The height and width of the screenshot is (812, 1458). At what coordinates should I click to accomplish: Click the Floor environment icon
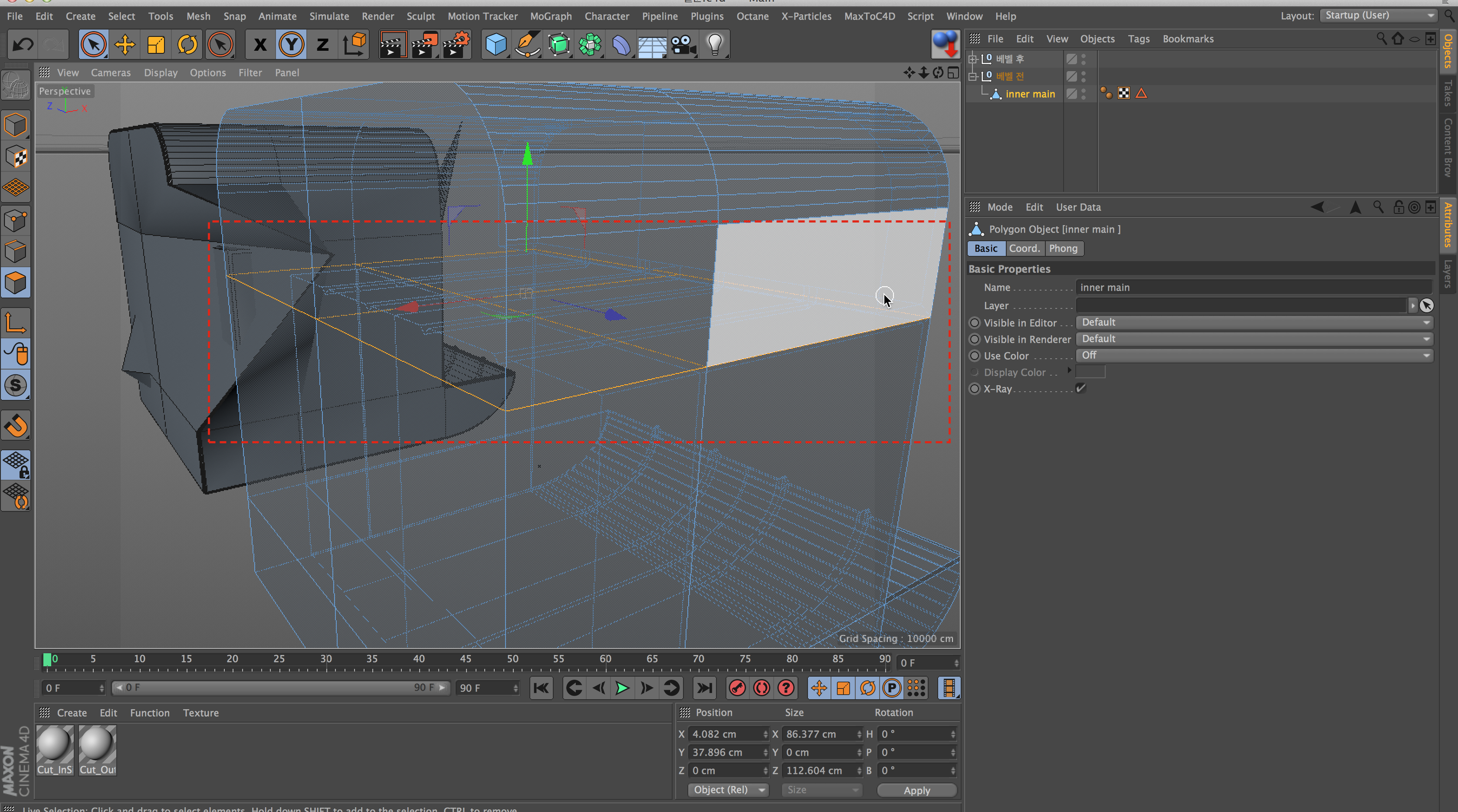pyautogui.click(x=652, y=44)
